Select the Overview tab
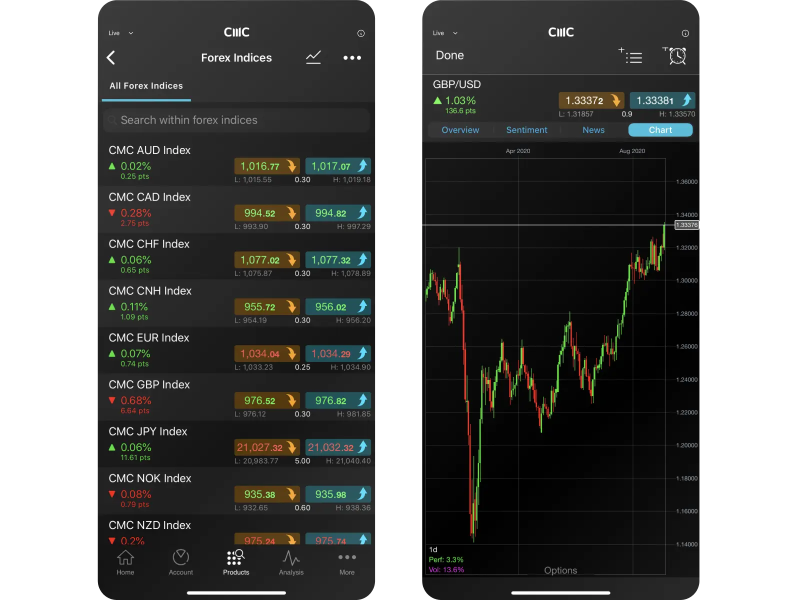812x600 pixels. point(460,130)
